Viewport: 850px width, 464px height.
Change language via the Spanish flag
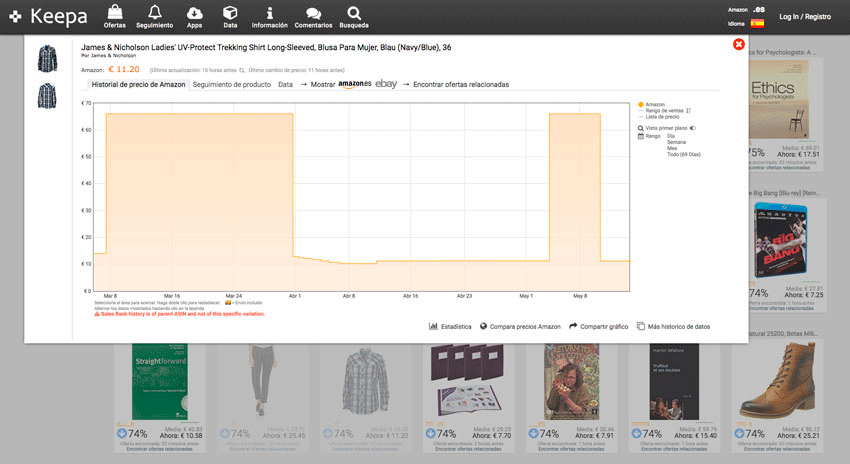point(757,23)
